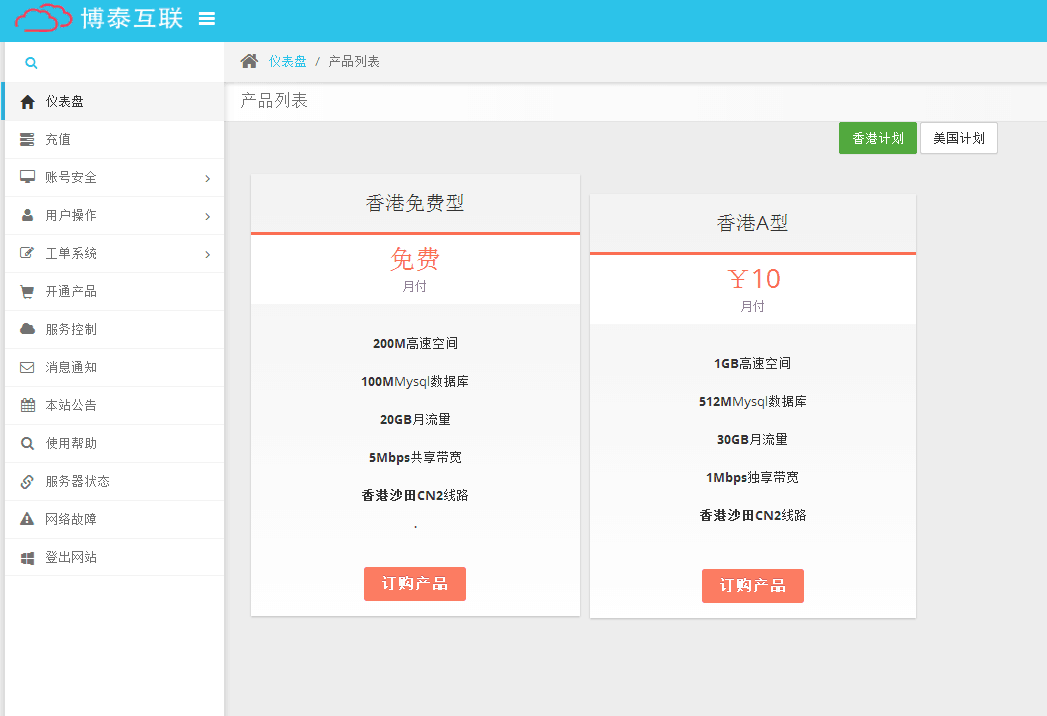Order the 香港免费型 product
Viewport: 1047px width, 716px height.
pos(415,584)
